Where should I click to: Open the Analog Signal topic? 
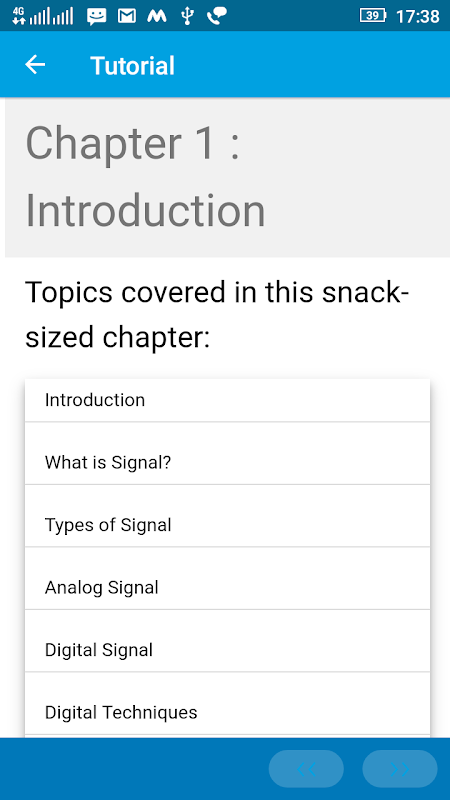coord(228,578)
